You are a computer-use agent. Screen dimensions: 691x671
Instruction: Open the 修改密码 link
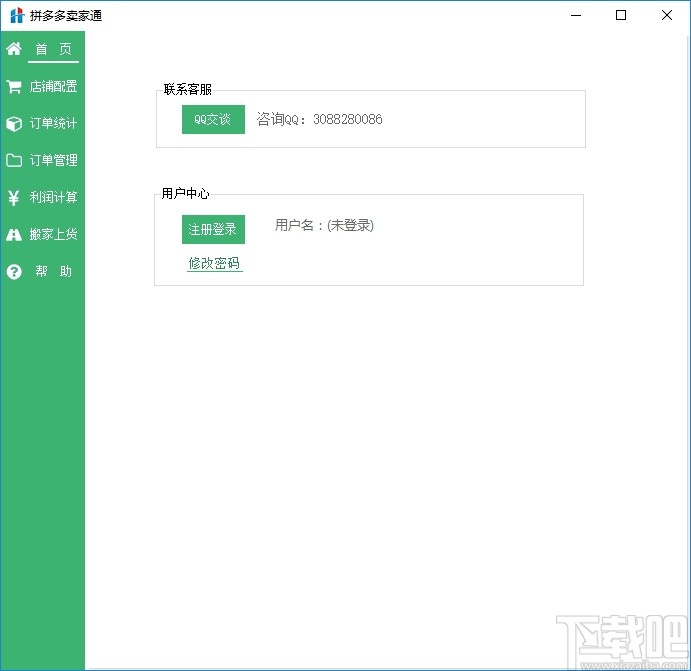pos(215,263)
